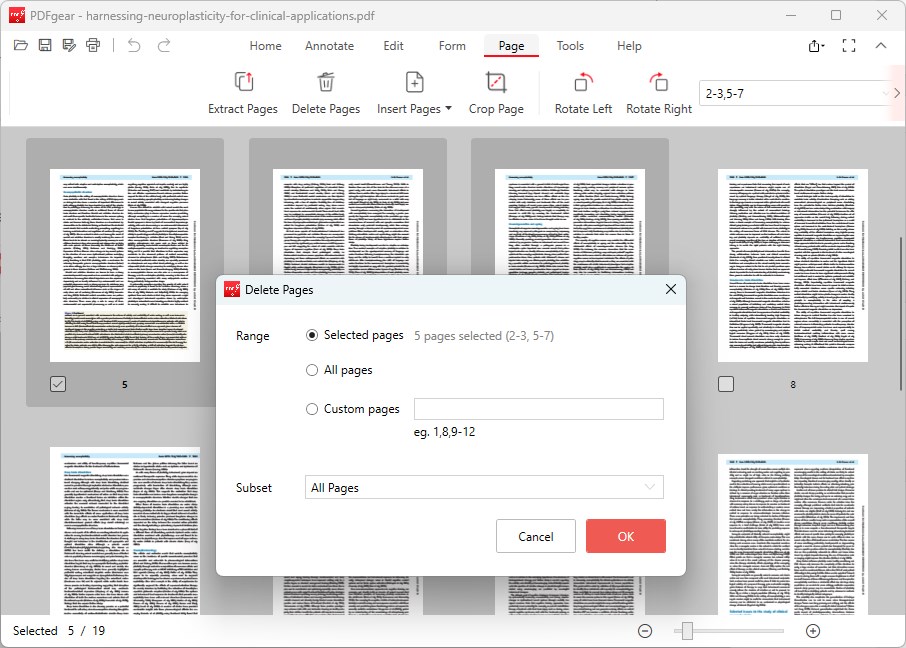Image resolution: width=906 pixels, height=648 pixels.
Task: Open the Tools menu
Action: coord(570,45)
